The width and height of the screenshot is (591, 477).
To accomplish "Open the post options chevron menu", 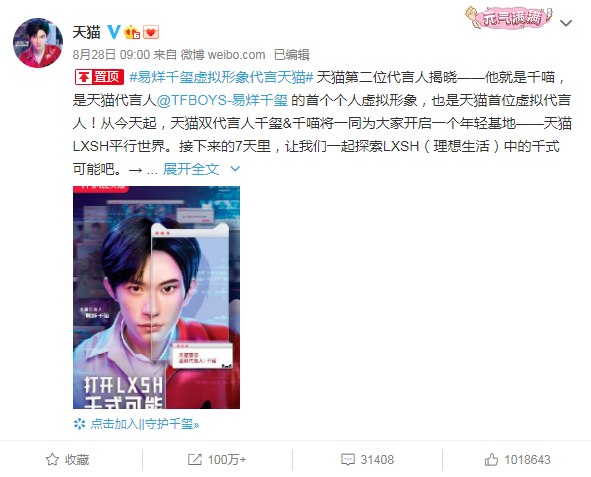I will [x=566, y=23].
